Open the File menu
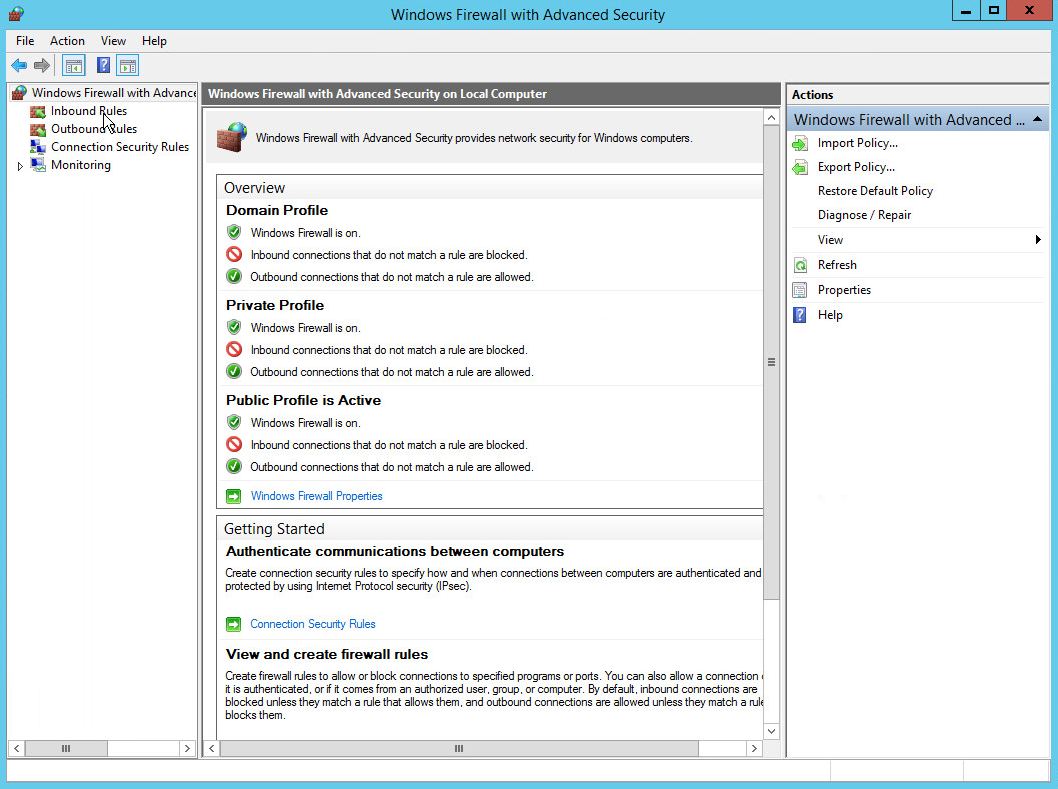This screenshot has height=789, width=1058. 25,41
